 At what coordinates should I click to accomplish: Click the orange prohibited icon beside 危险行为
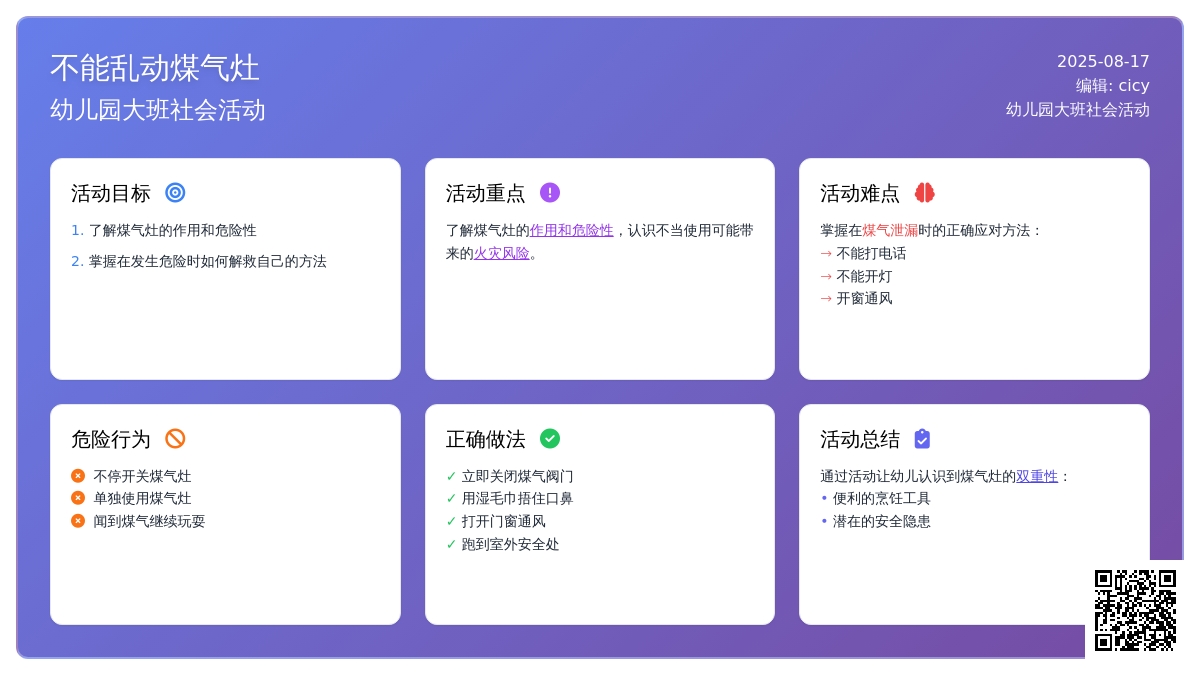[x=175, y=439]
